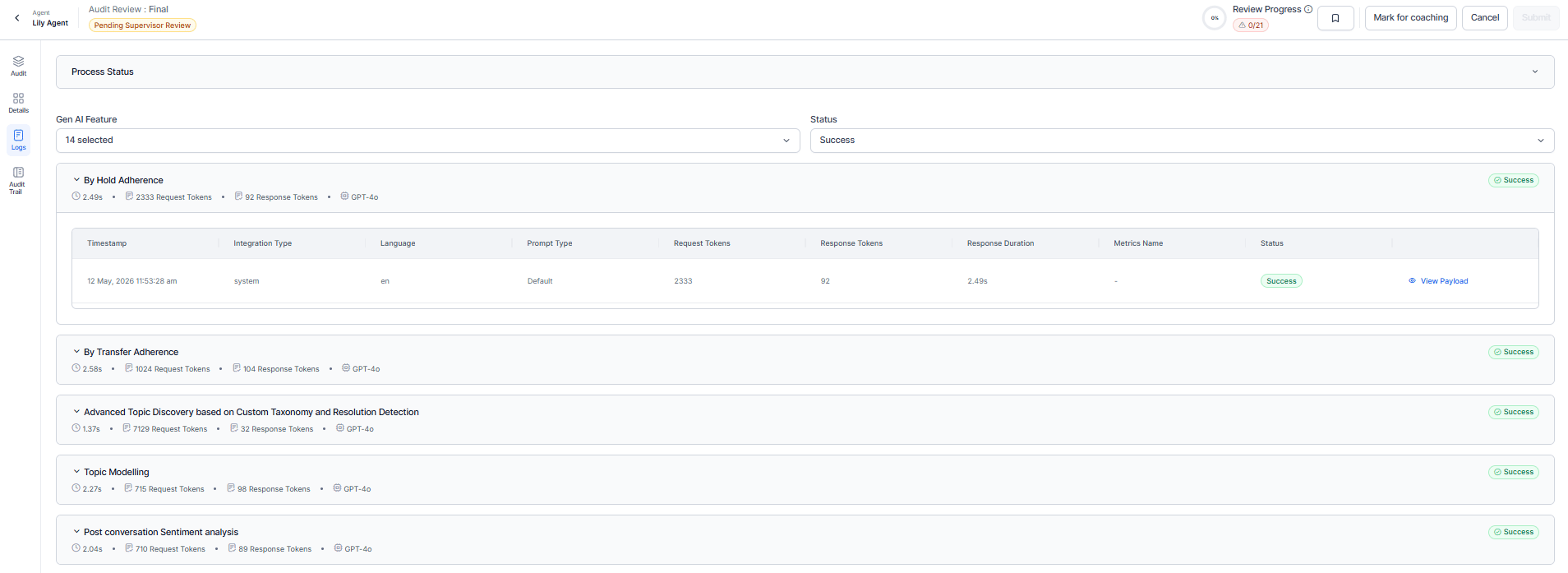Open the View Payload link
Viewport: 1568px width, 573px height.
[x=1444, y=281]
